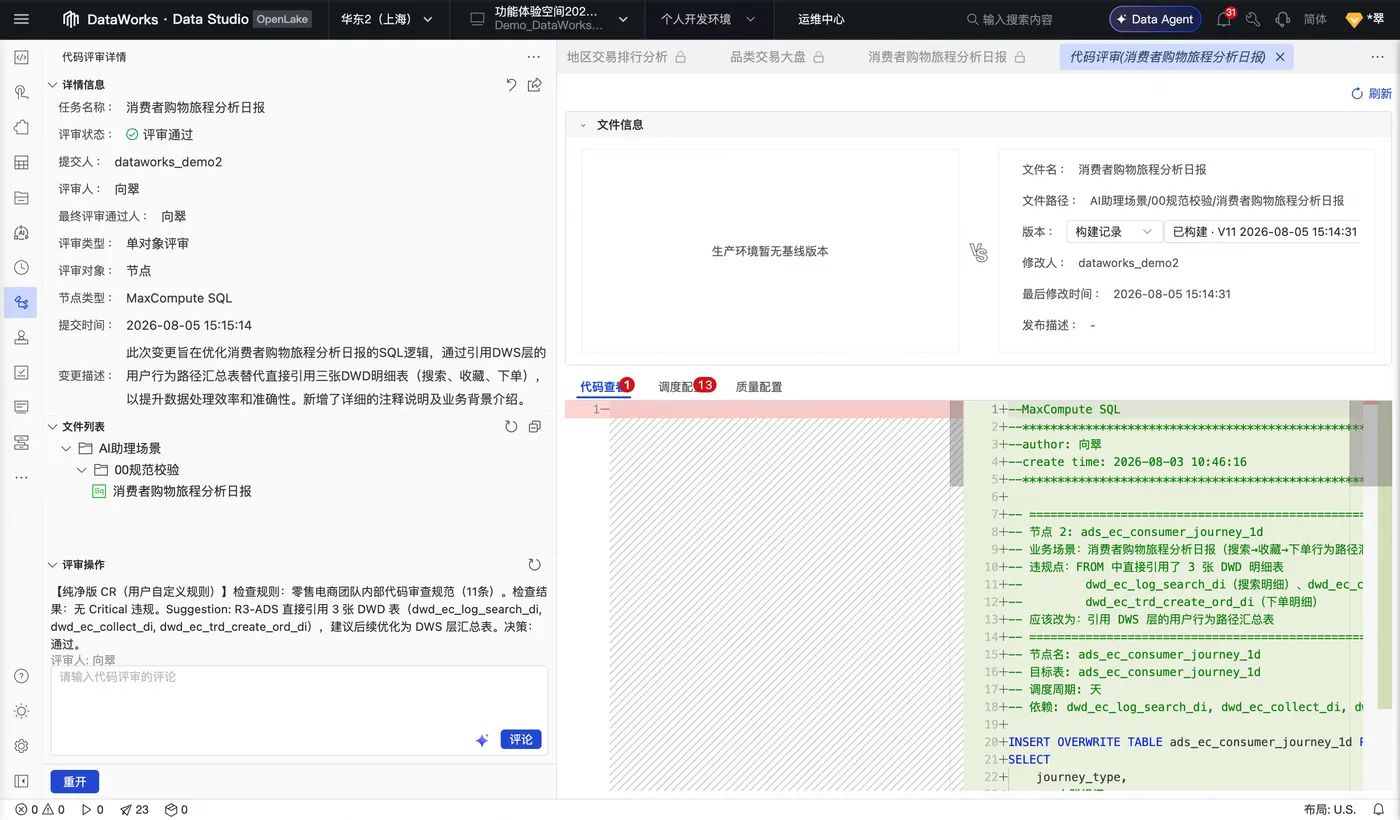Open the clock history sidebar icon
The image size is (1400, 820).
click(x=21, y=267)
